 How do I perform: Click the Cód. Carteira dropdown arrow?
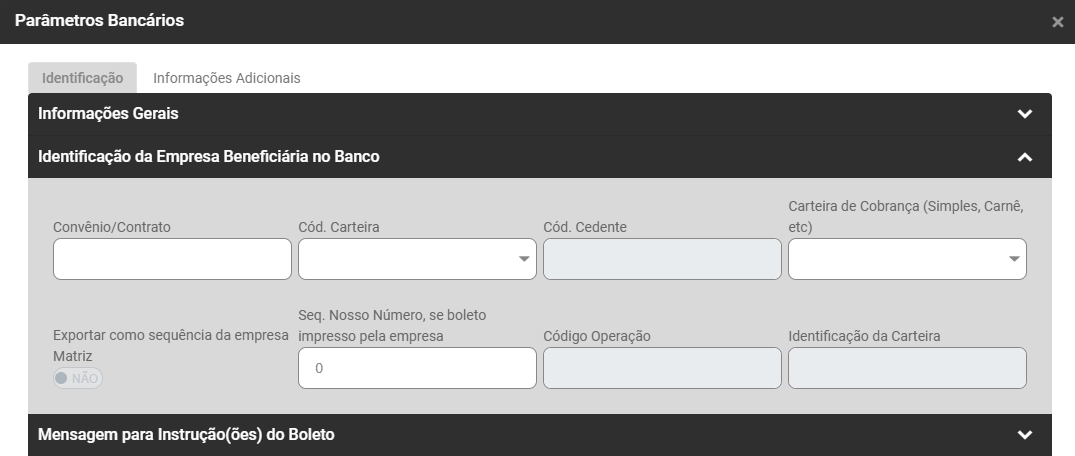pos(524,260)
